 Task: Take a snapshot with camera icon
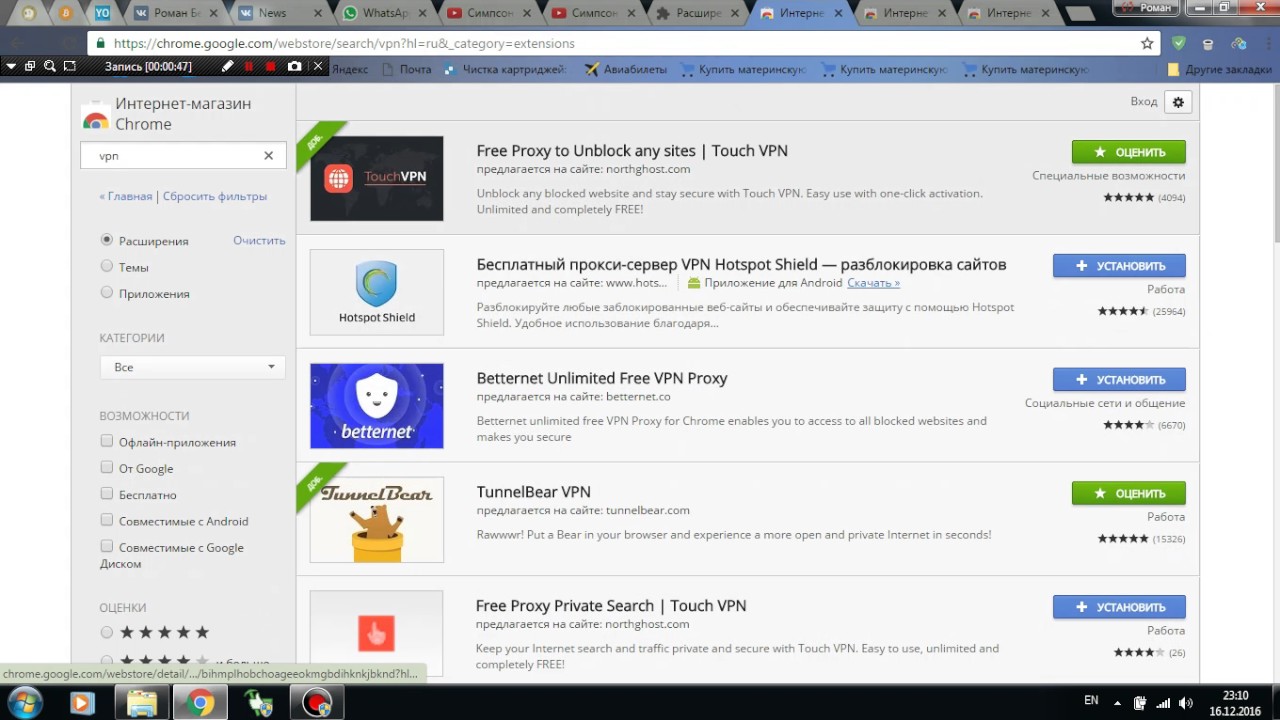tap(294, 66)
